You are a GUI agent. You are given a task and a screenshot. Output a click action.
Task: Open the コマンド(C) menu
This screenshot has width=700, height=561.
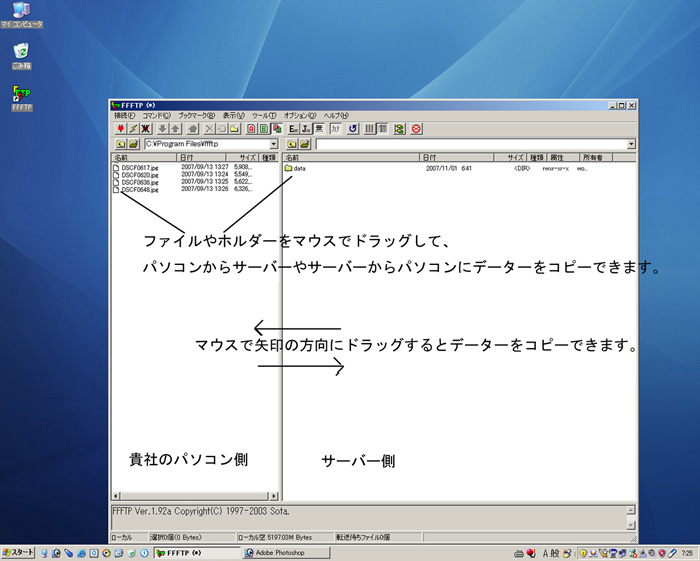(157, 116)
